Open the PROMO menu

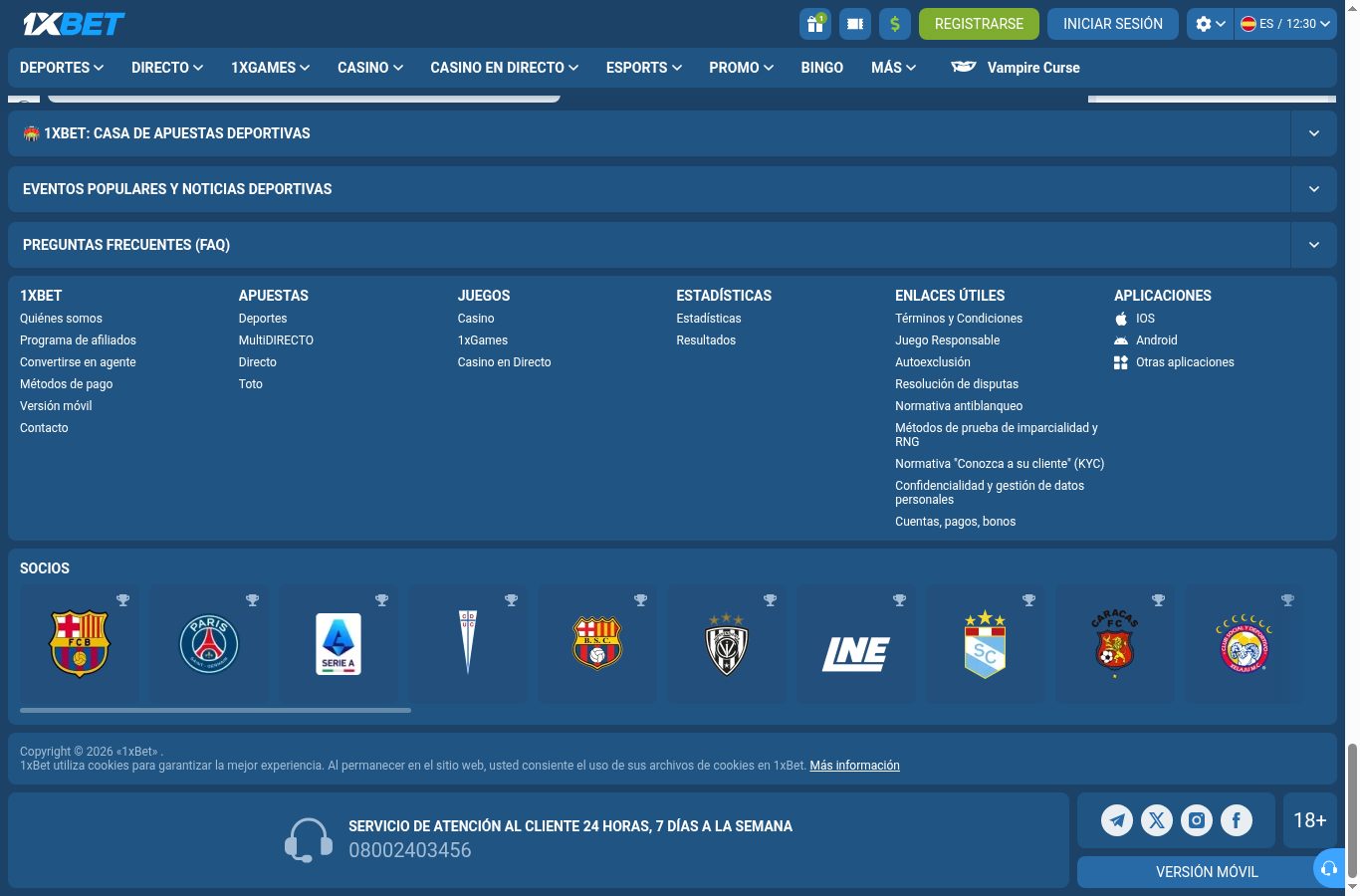742,68
